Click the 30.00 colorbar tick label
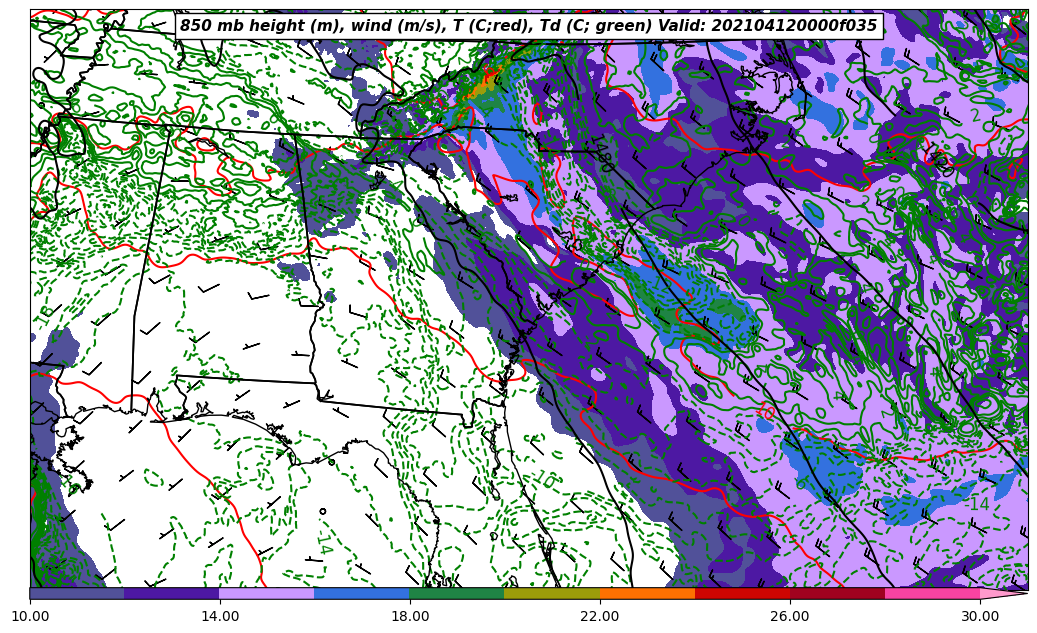This screenshot has width=1037, height=633. 980,616
